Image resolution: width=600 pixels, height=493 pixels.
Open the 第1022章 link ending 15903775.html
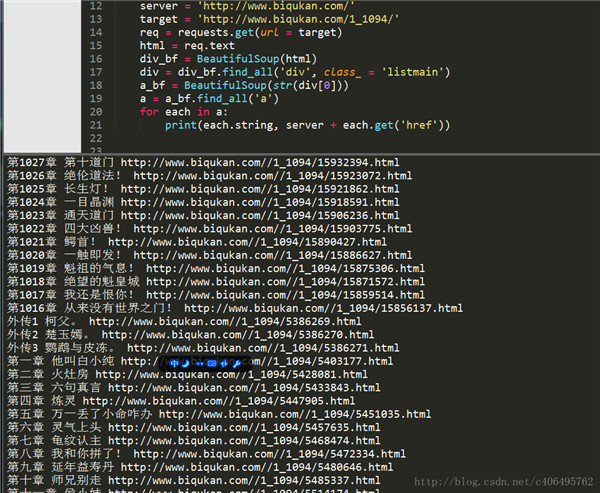pos(273,229)
